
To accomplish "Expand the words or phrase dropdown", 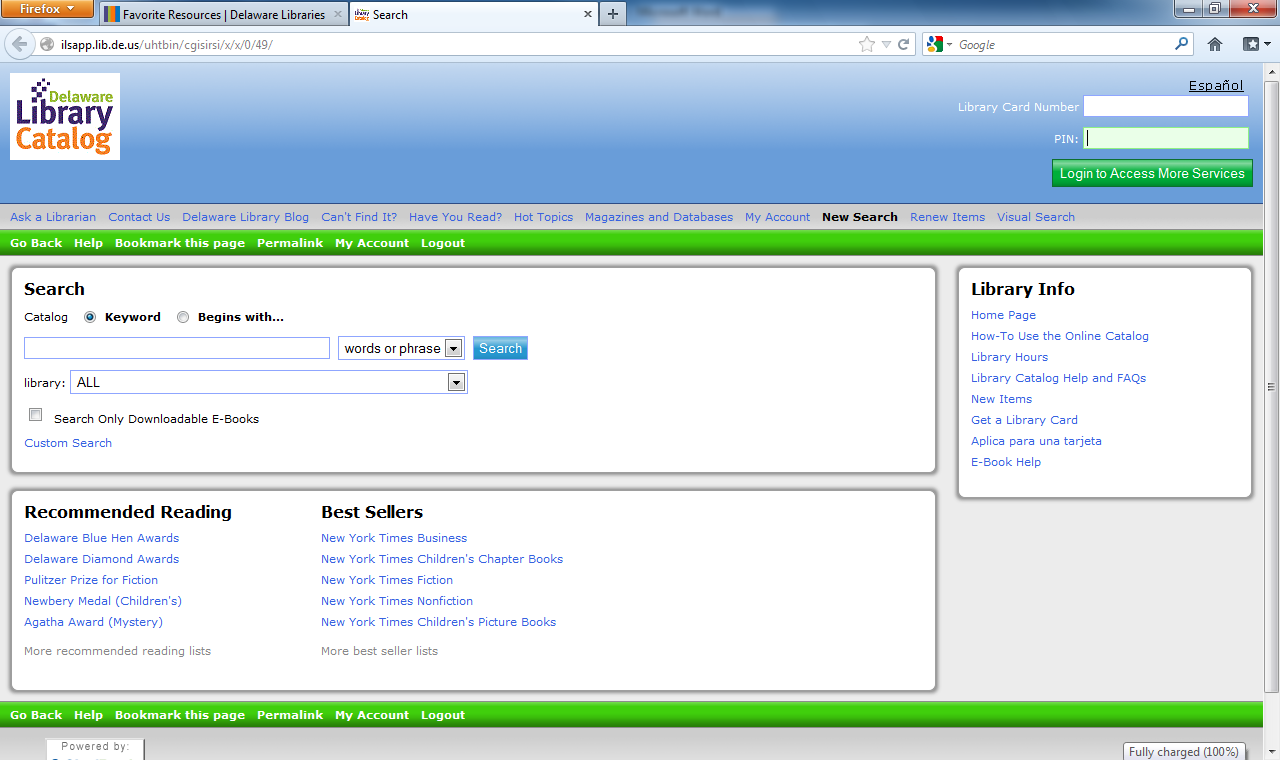I will (x=453, y=348).
